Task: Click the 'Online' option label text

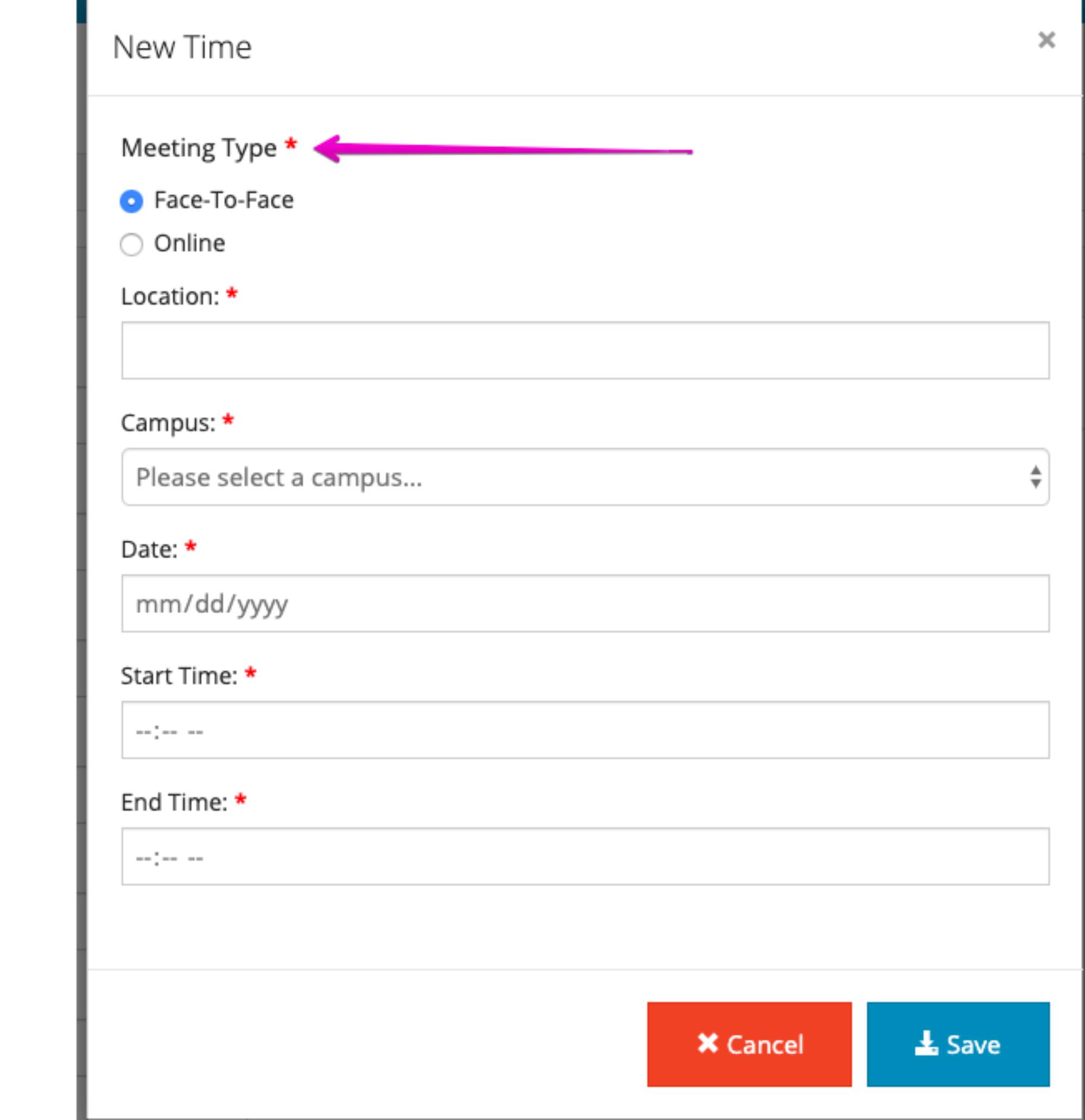Action: (190, 244)
